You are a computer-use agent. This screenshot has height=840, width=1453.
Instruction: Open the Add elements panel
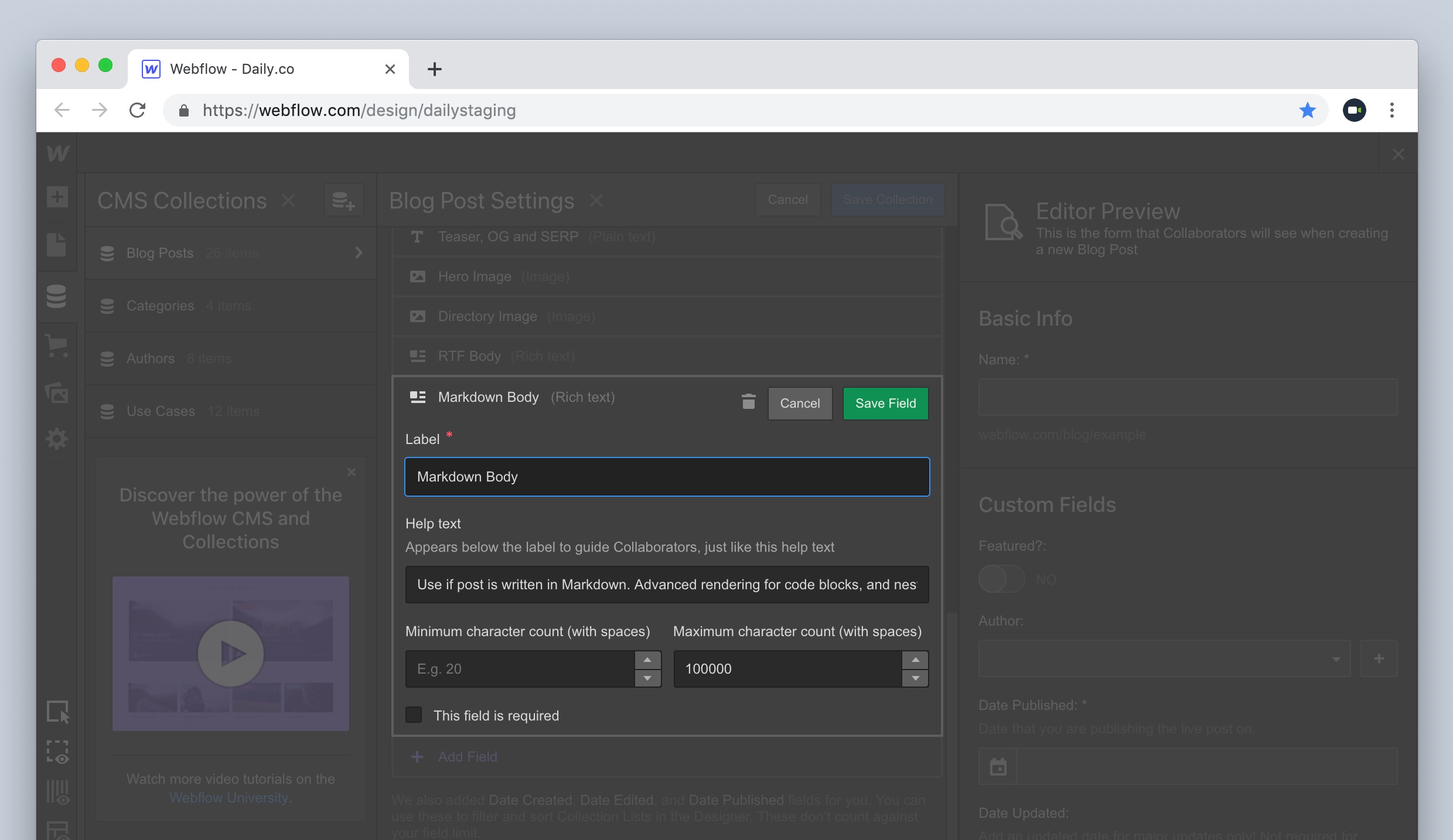tap(57, 197)
